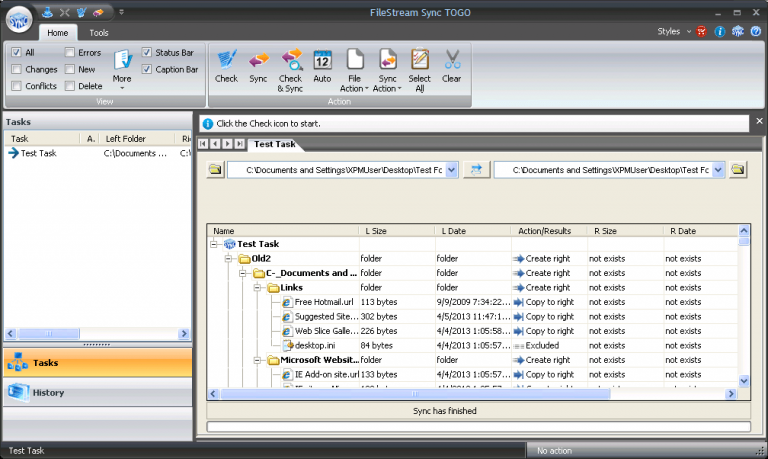
Task: Open the History navigation pane
Action: point(97,392)
